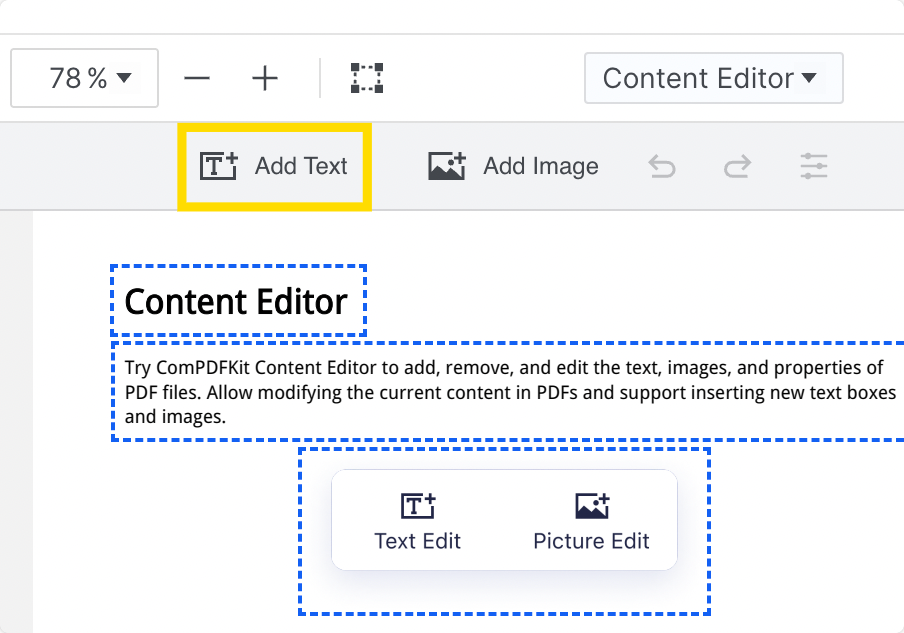This screenshot has height=633, width=904.
Task: Select the "Content Editor" heading text block
Action: coord(238,300)
